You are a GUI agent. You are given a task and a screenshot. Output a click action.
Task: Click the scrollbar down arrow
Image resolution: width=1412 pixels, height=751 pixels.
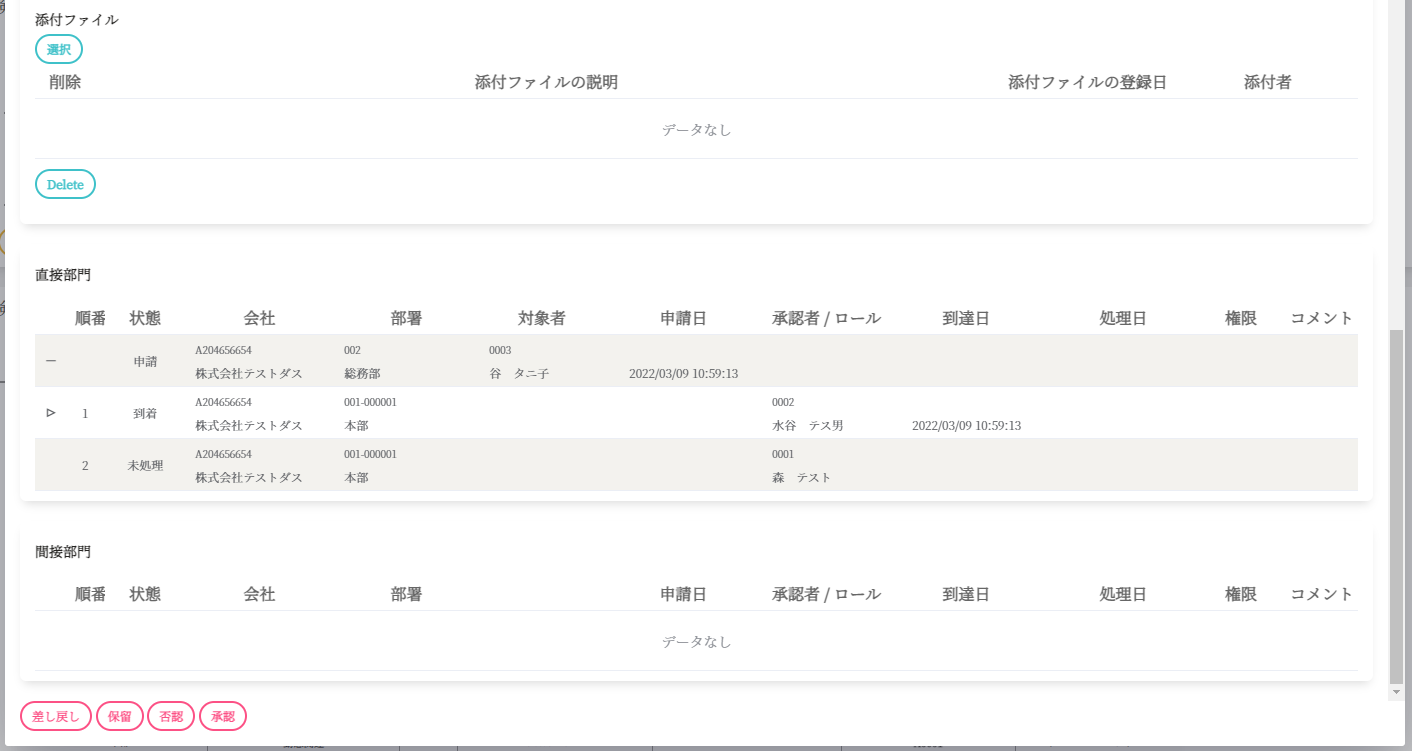coord(1396,692)
